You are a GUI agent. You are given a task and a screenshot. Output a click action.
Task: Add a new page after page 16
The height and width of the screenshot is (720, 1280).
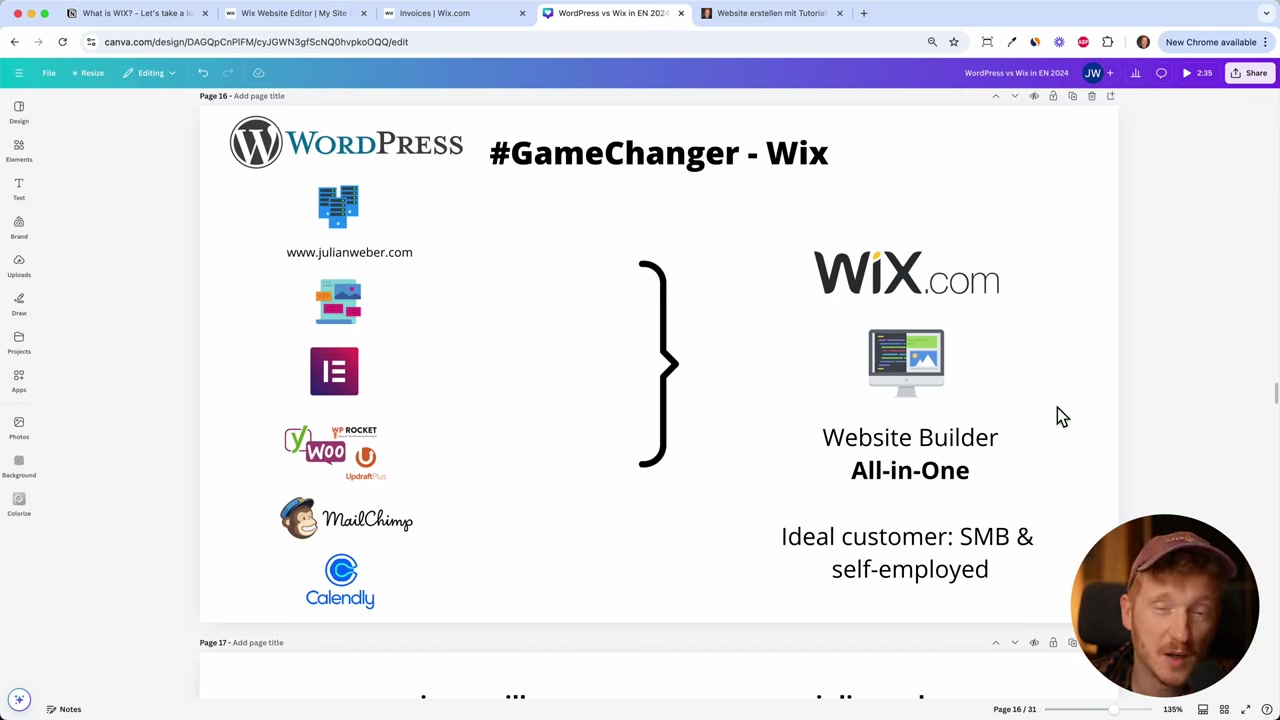tap(1110, 96)
